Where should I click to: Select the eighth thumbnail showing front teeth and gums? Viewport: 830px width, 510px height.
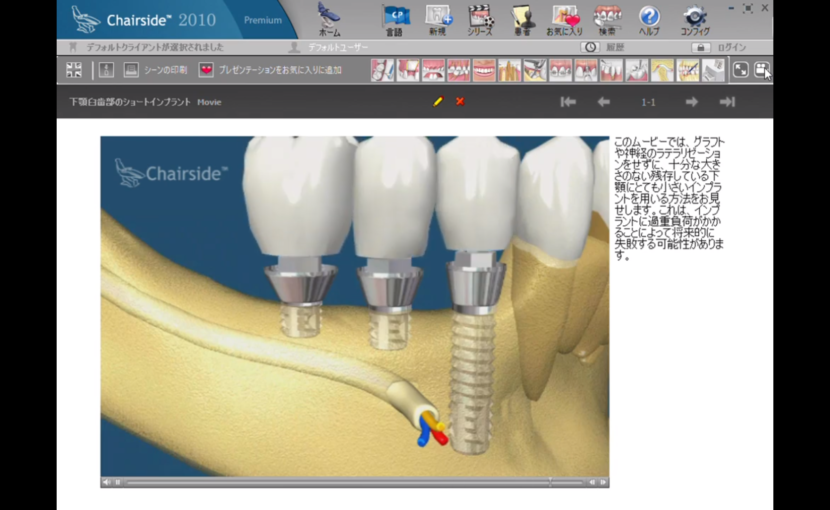(x=560, y=70)
